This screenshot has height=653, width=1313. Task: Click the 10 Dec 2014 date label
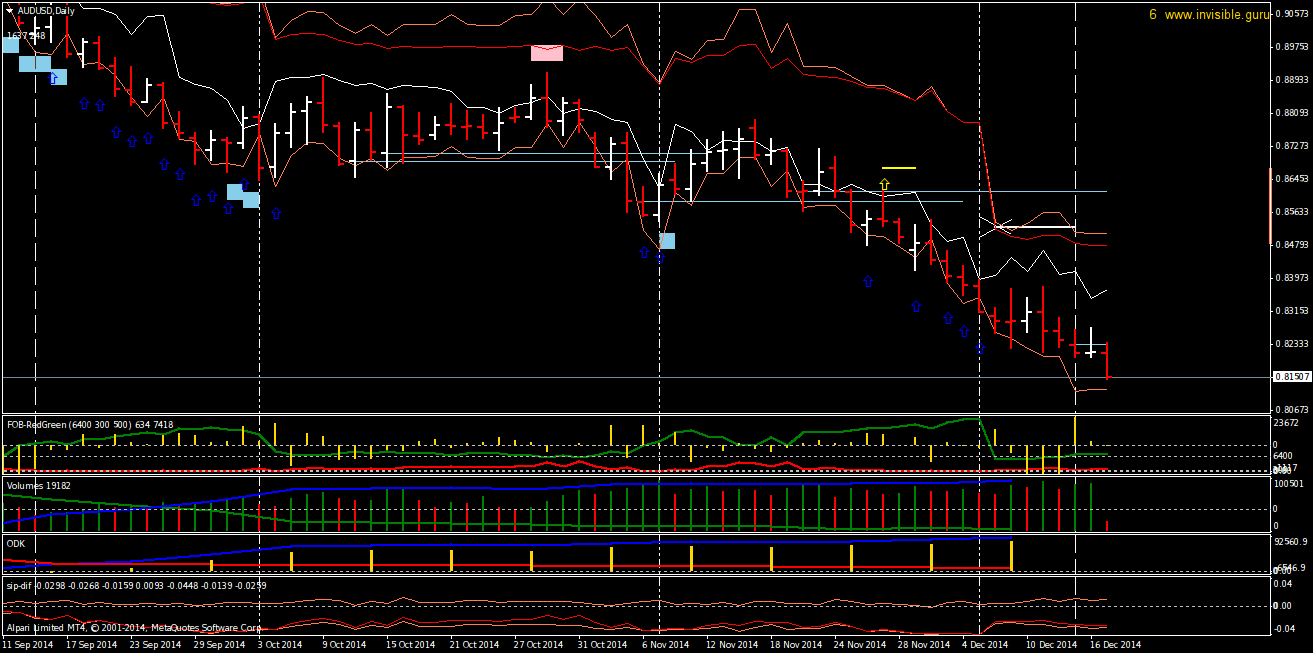tap(1051, 645)
